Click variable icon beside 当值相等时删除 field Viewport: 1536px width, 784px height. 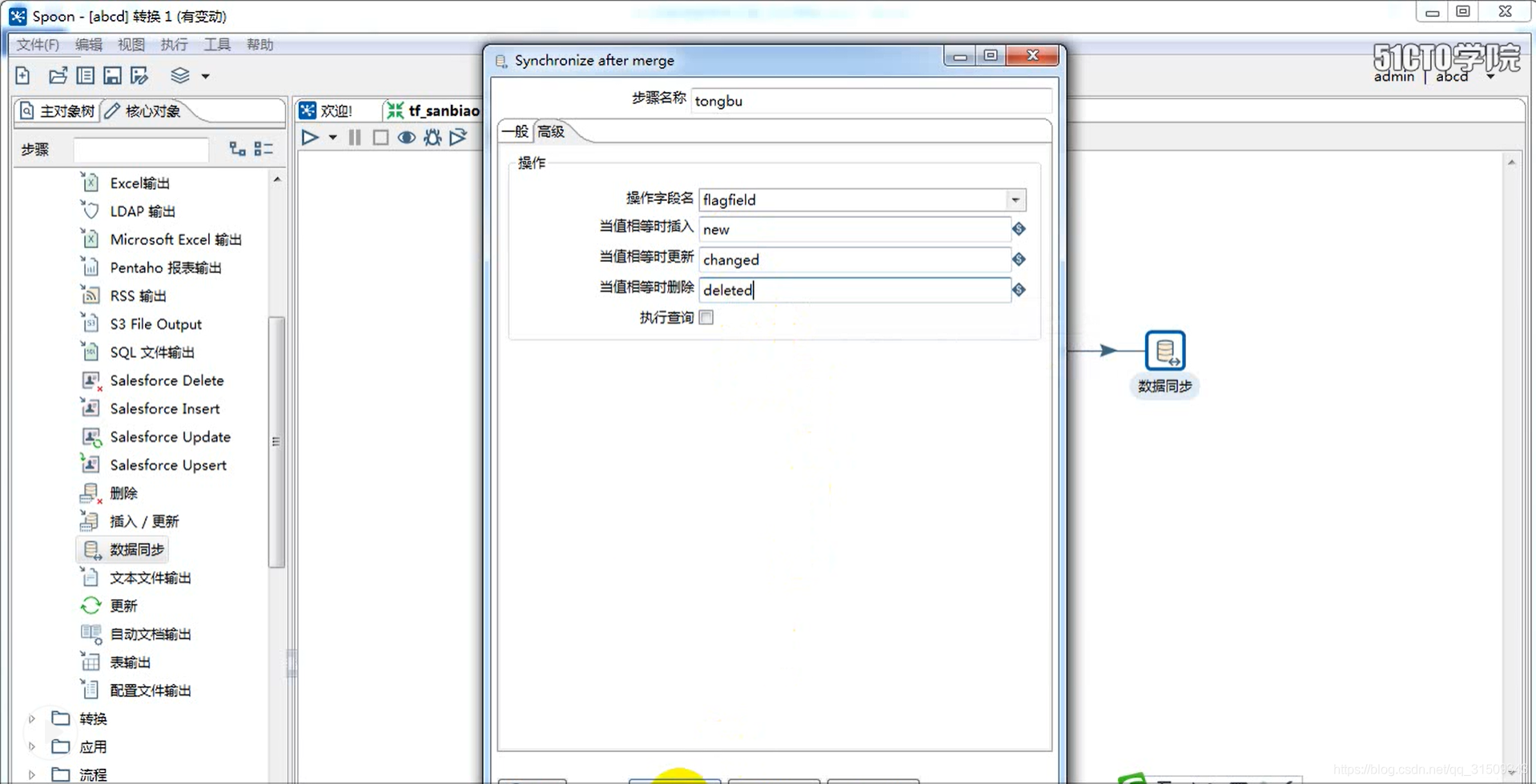pyautogui.click(x=1019, y=290)
